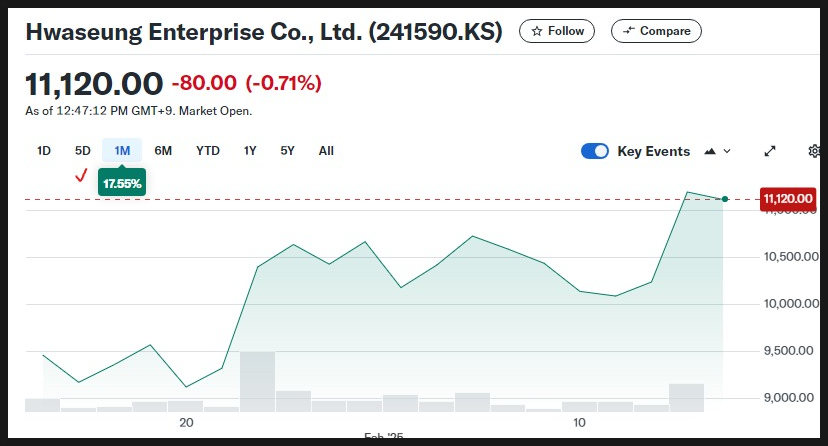The image size is (828, 446).
Task: Click the green end-point dot on the line
Action: click(725, 199)
